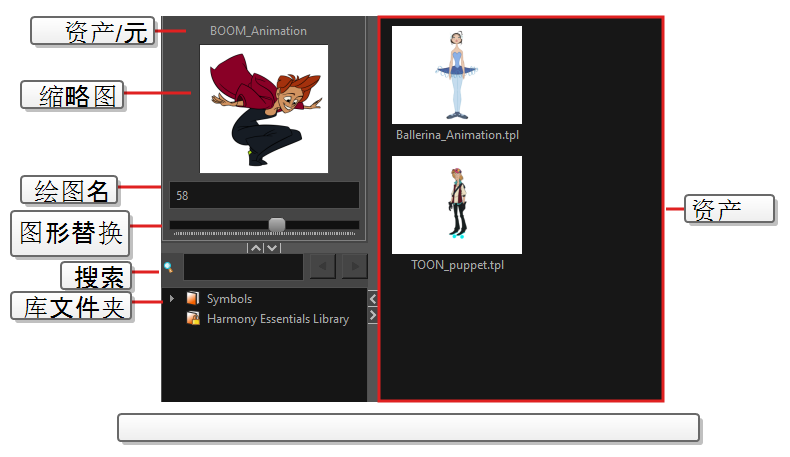Click inside the library search field

coord(243,267)
